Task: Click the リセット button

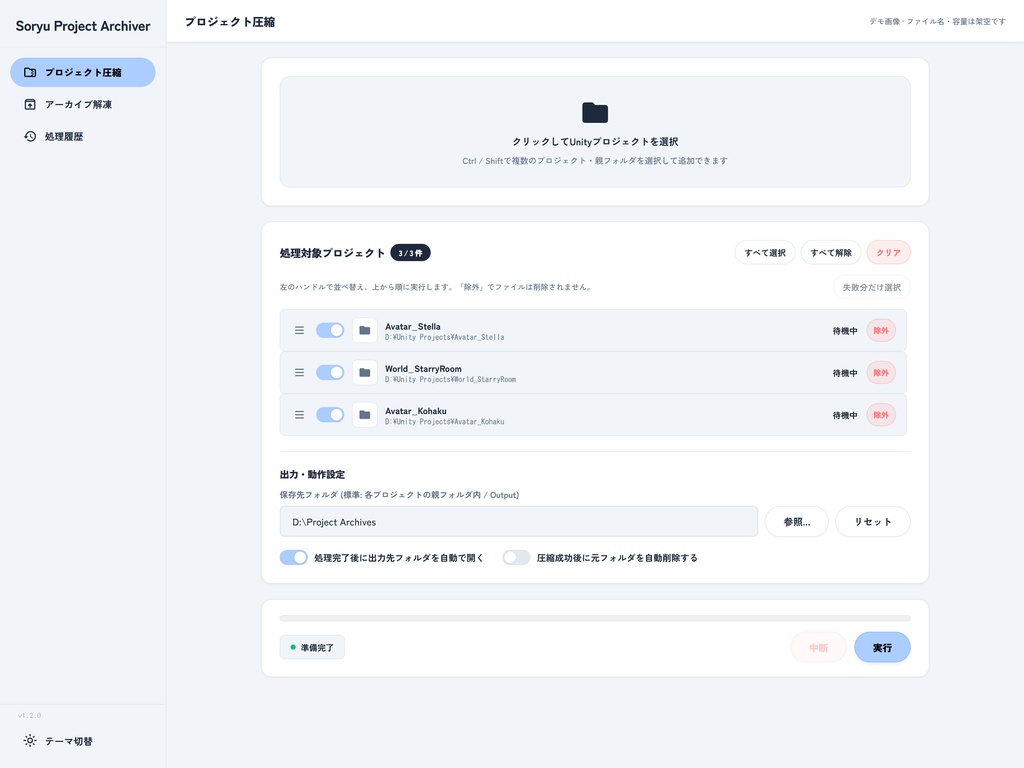Action: click(872, 522)
